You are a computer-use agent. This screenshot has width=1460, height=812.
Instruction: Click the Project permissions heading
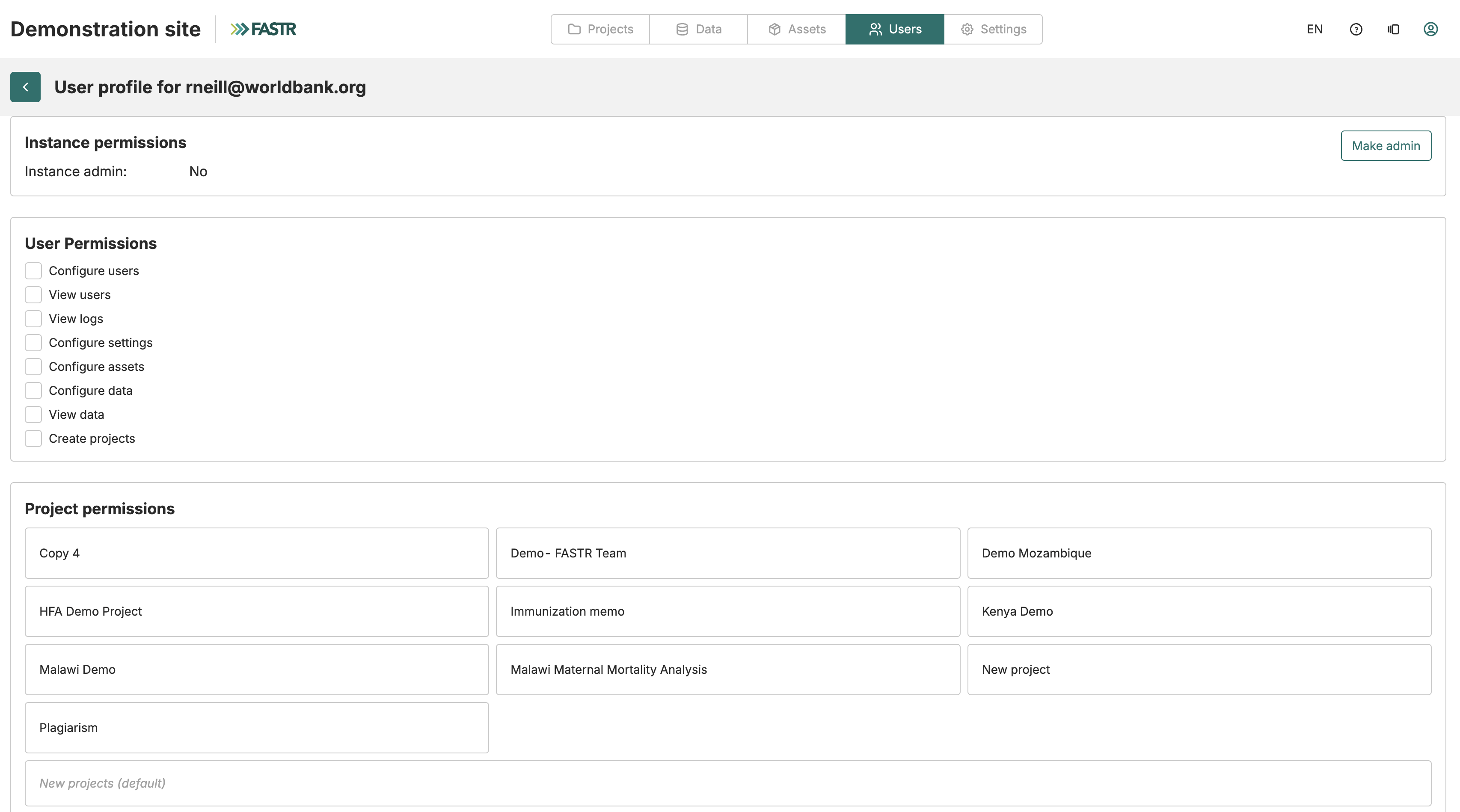pyautogui.click(x=100, y=509)
